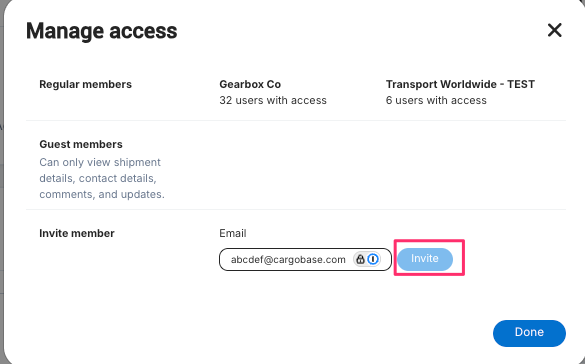This screenshot has height=364, width=585.
Task: Click the guest permissions description text
Action: coord(102,178)
